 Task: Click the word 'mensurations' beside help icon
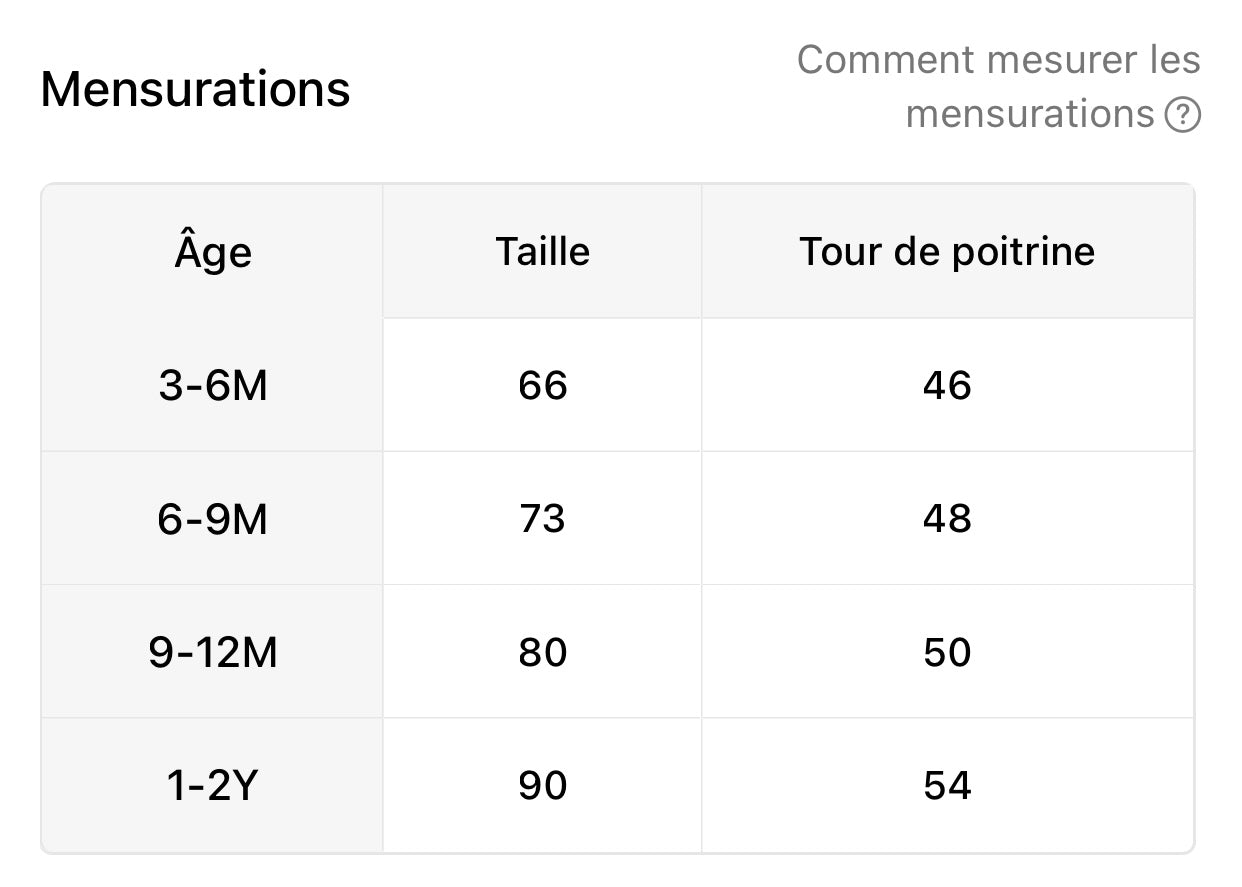click(1030, 115)
